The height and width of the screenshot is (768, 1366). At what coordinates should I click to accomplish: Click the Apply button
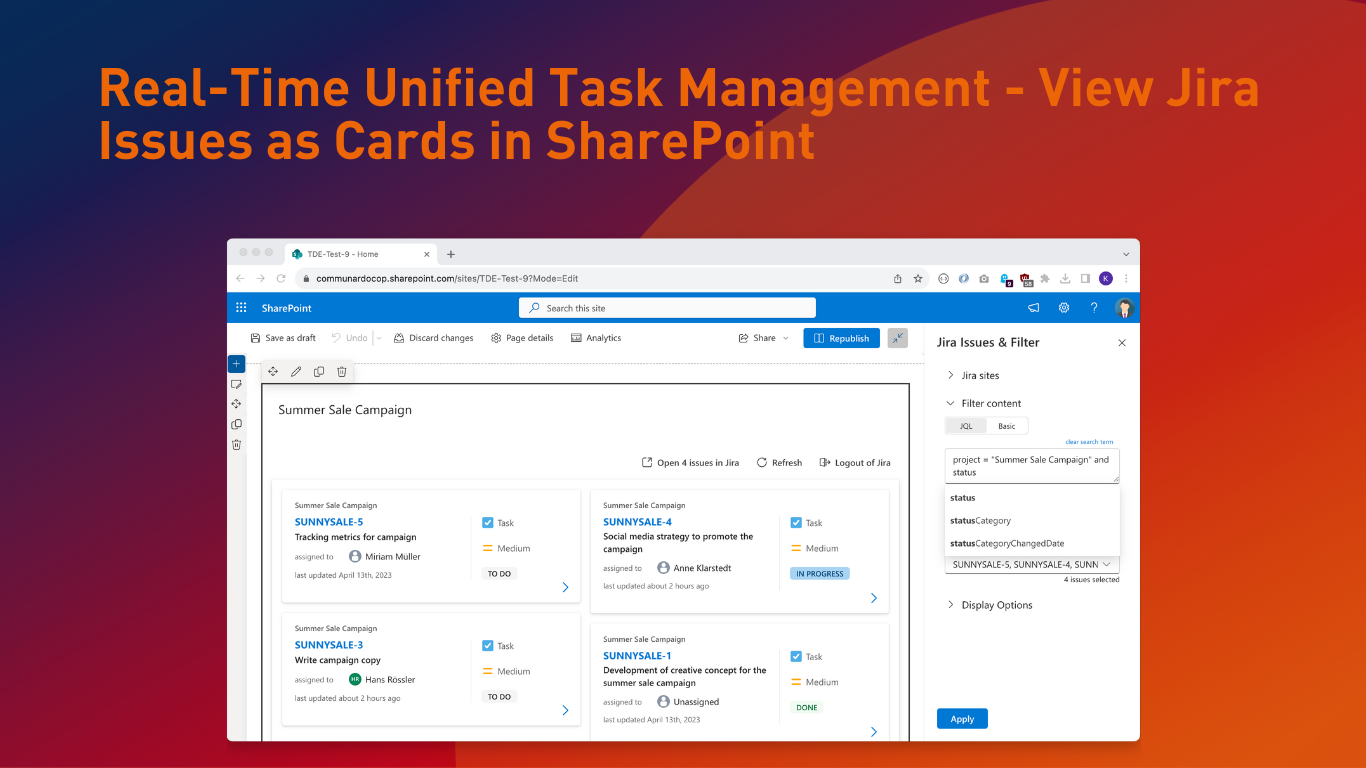pos(962,719)
